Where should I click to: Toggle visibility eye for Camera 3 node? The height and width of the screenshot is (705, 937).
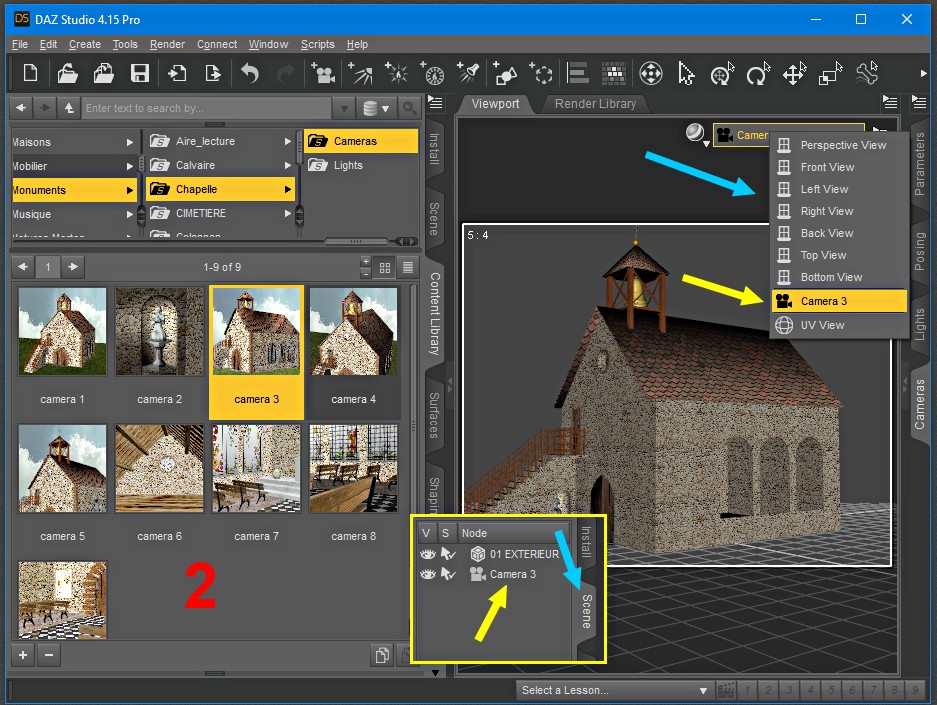point(427,574)
